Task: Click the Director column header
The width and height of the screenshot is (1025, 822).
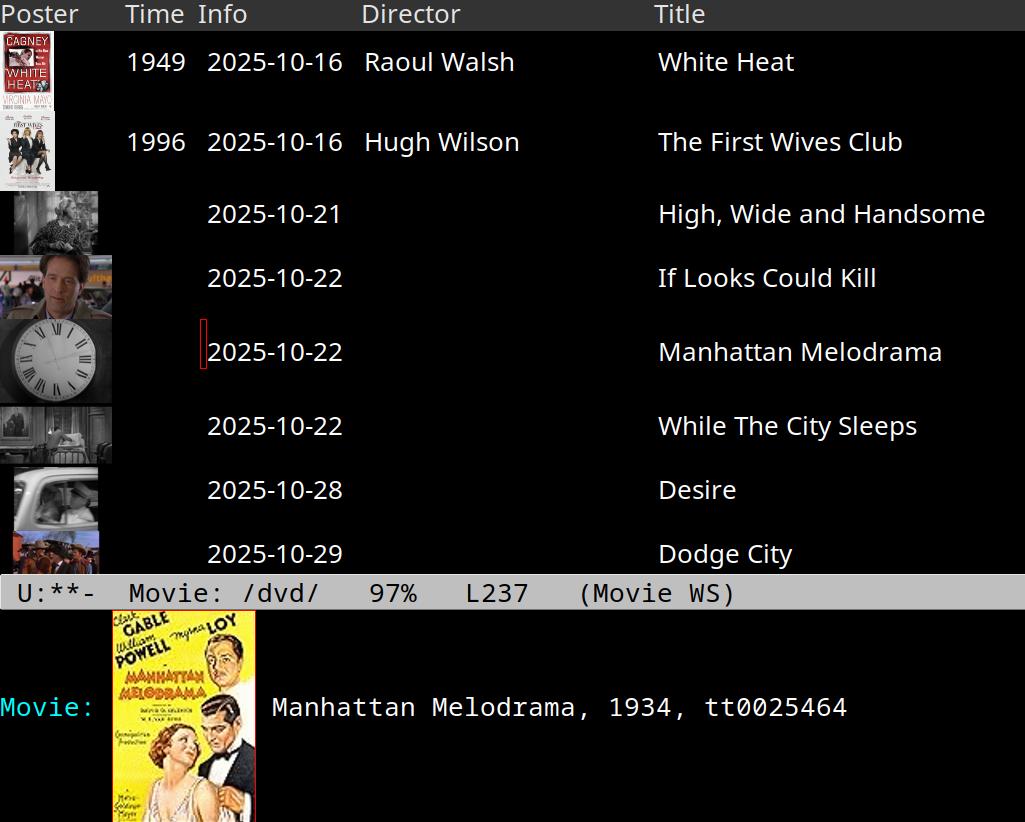Action: point(410,15)
